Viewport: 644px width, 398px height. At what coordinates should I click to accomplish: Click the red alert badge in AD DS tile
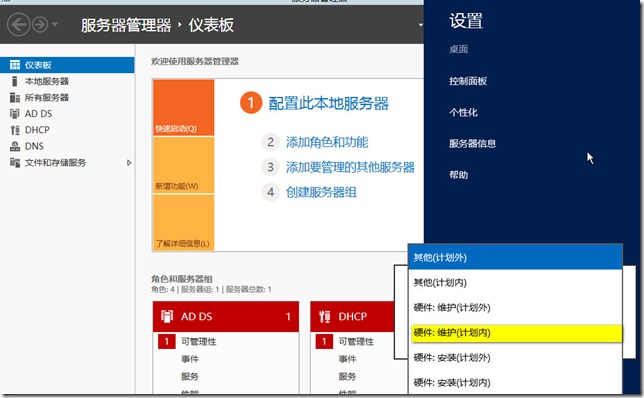167,341
